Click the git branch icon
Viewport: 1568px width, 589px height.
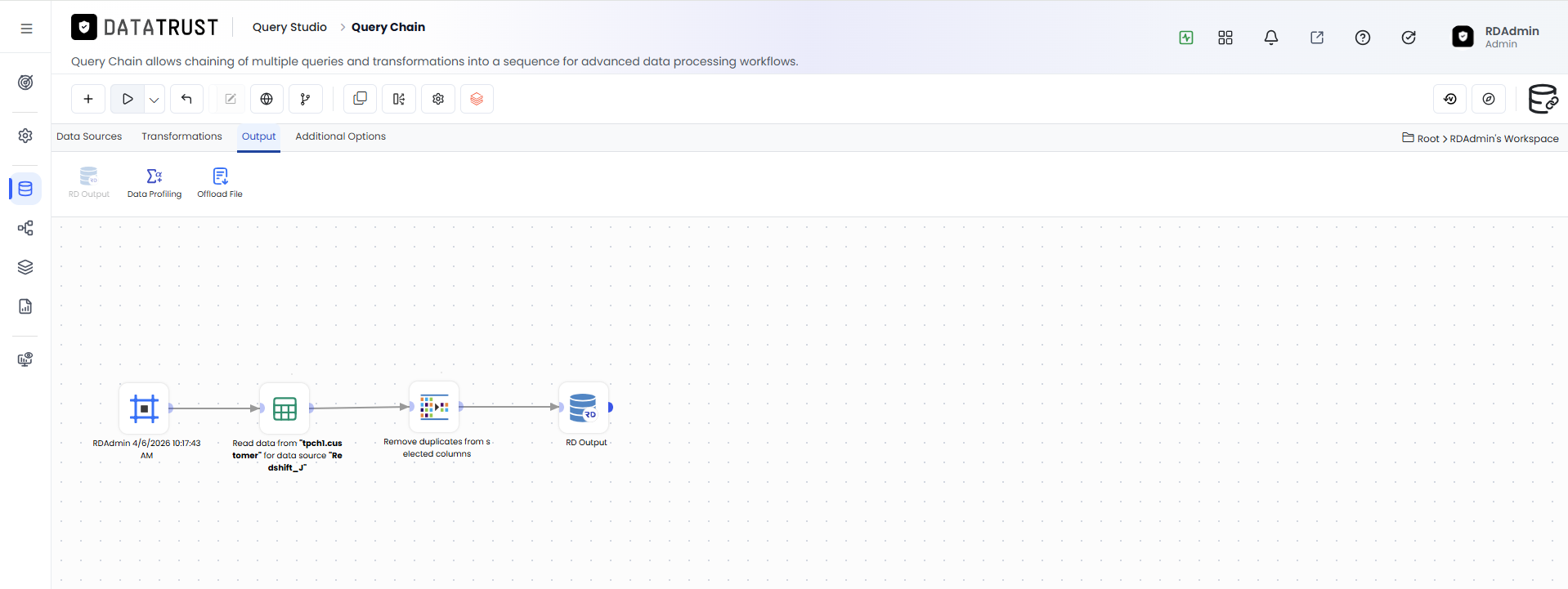[x=305, y=99]
